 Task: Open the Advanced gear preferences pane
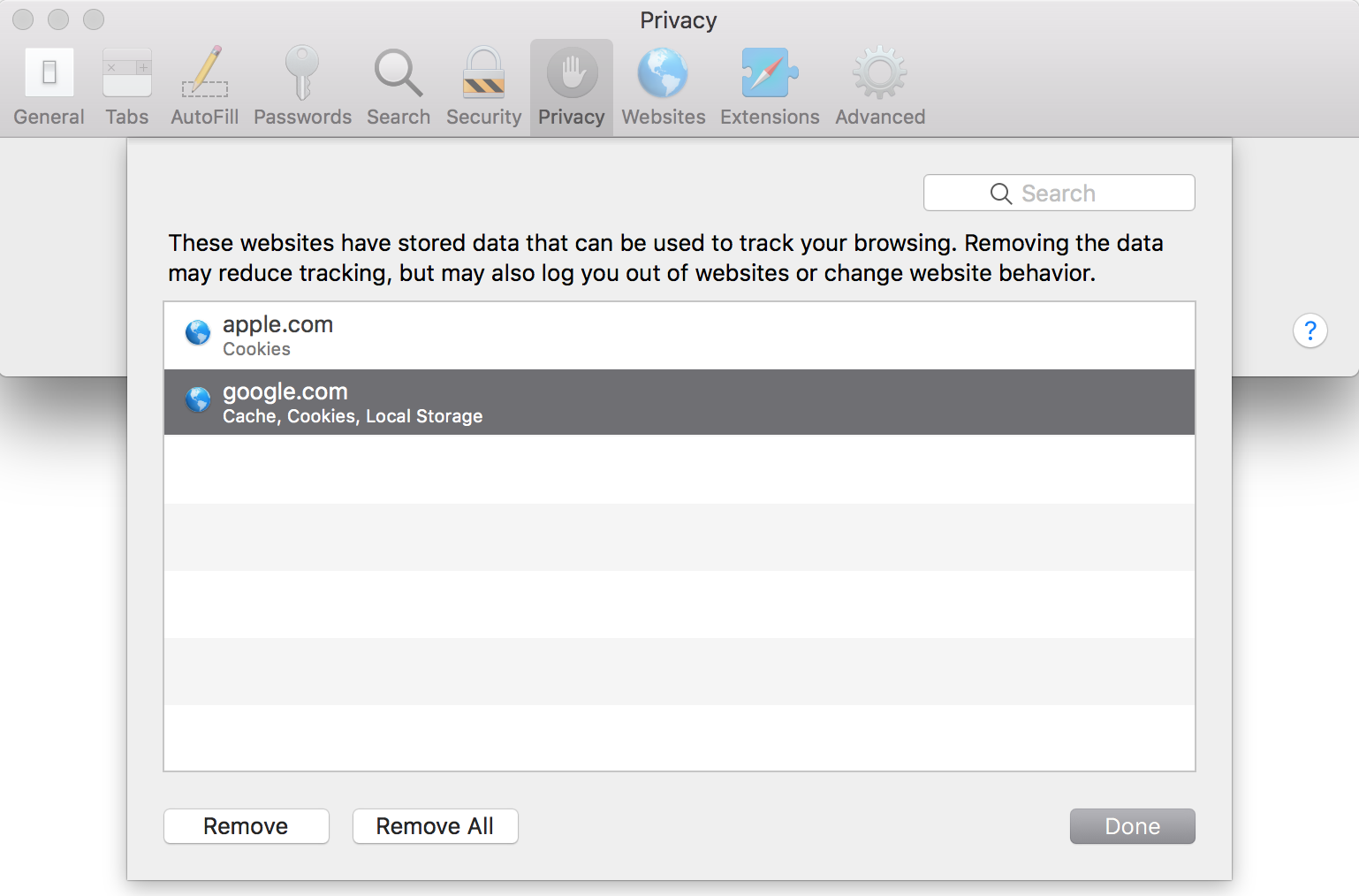pos(880,87)
